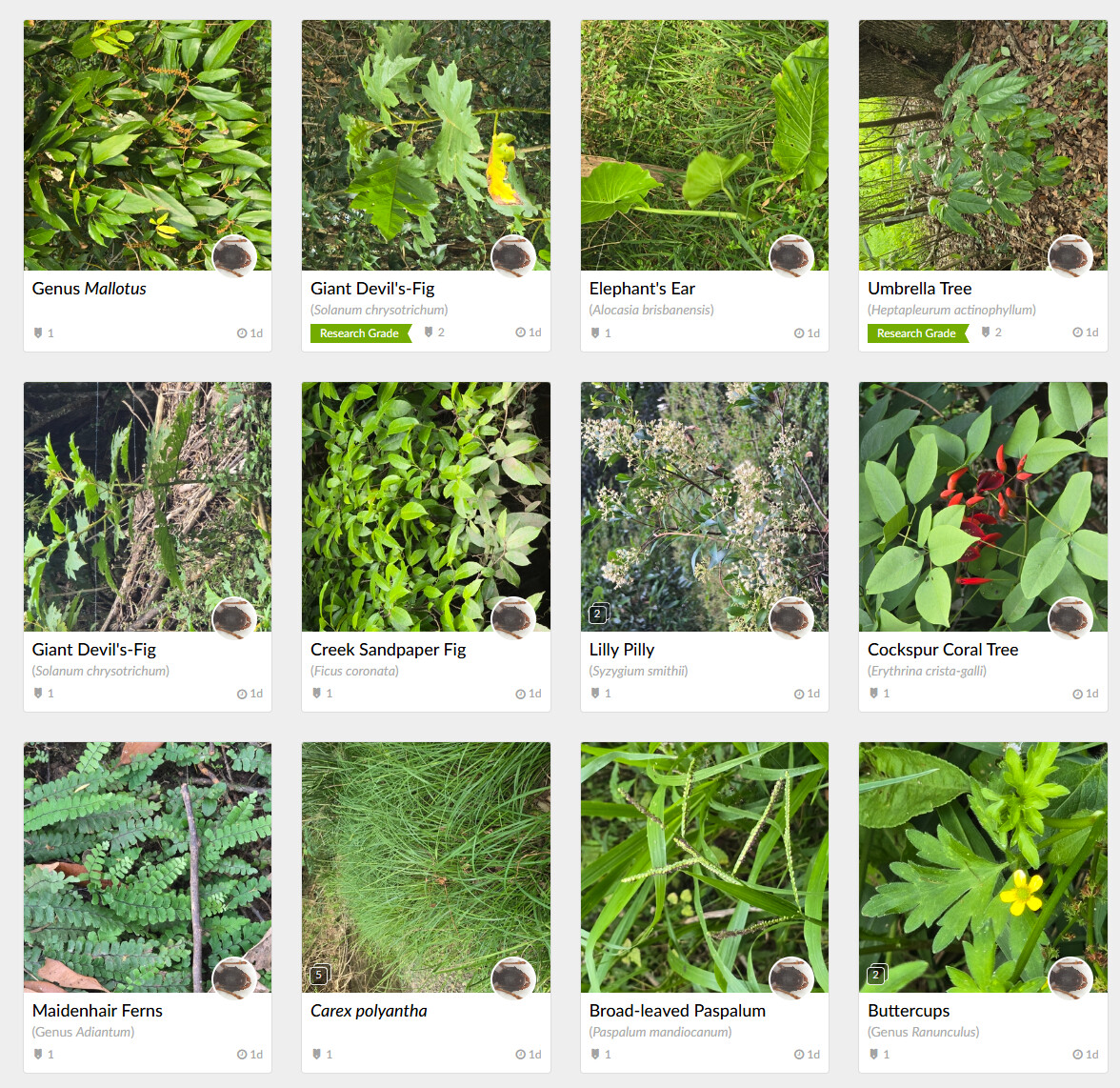Follow the Ficus coronata scientific name link

click(x=354, y=671)
